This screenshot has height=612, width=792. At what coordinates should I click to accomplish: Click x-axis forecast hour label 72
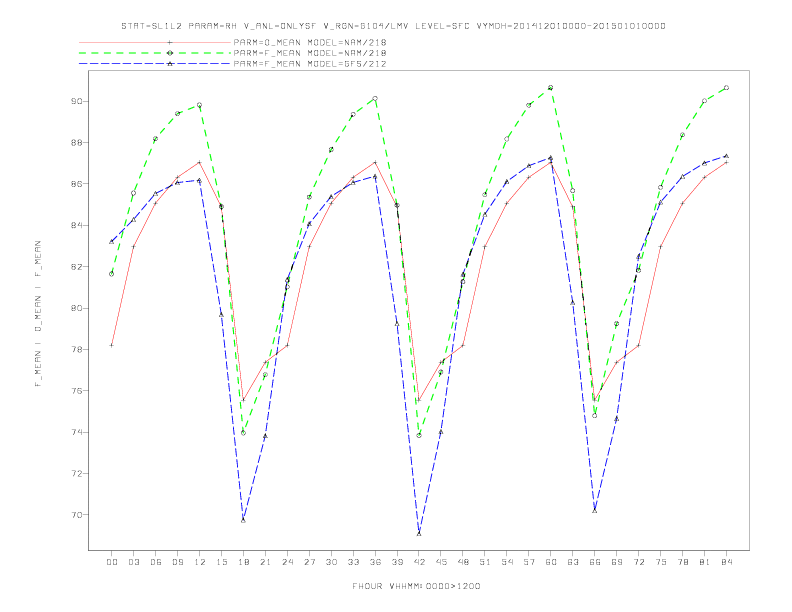(638, 562)
